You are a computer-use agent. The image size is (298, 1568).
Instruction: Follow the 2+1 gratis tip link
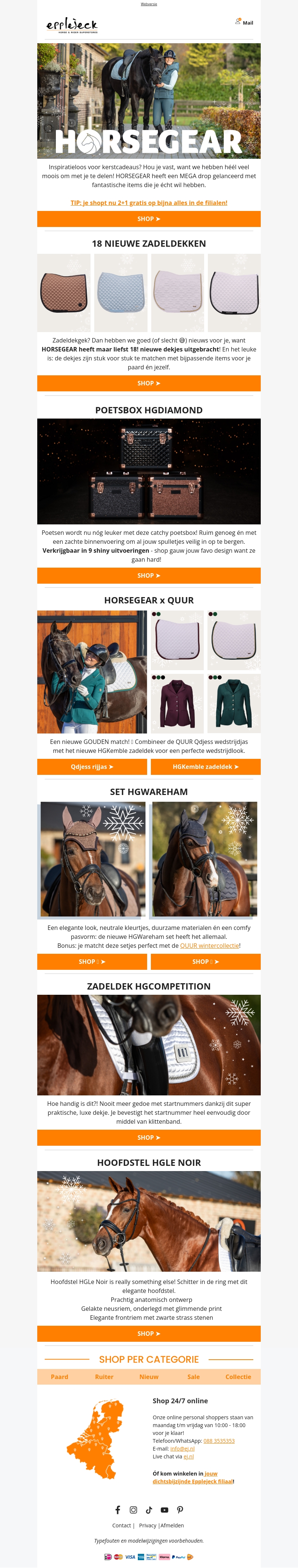pos(149,203)
